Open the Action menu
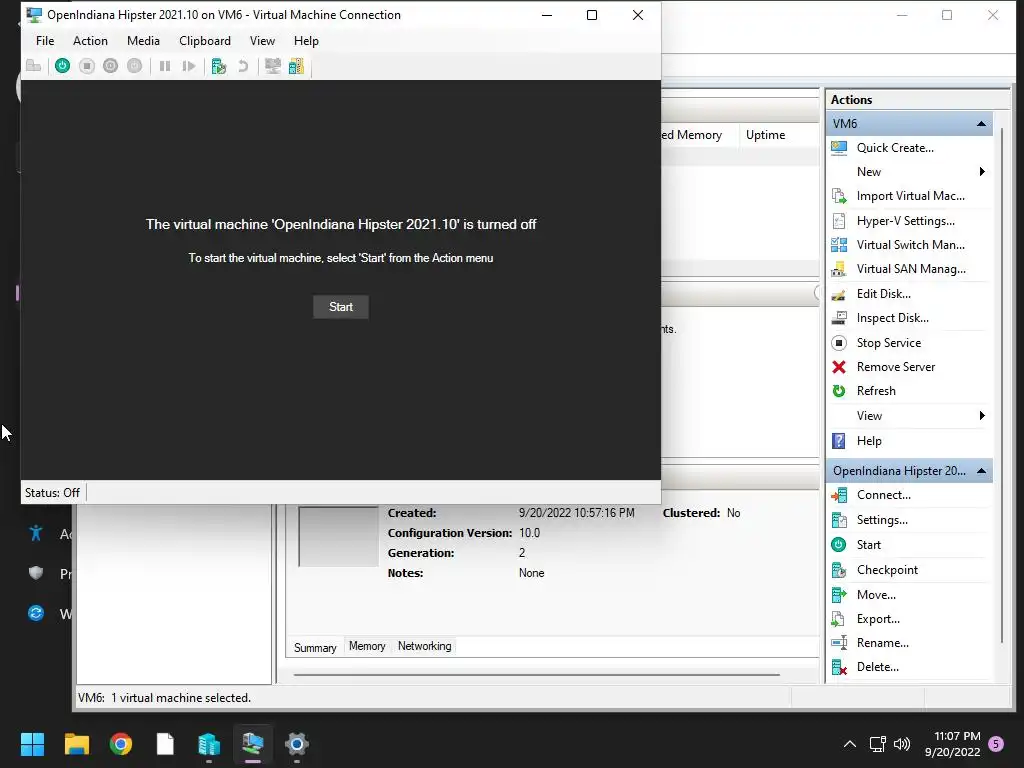1024x768 pixels. tap(90, 40)
